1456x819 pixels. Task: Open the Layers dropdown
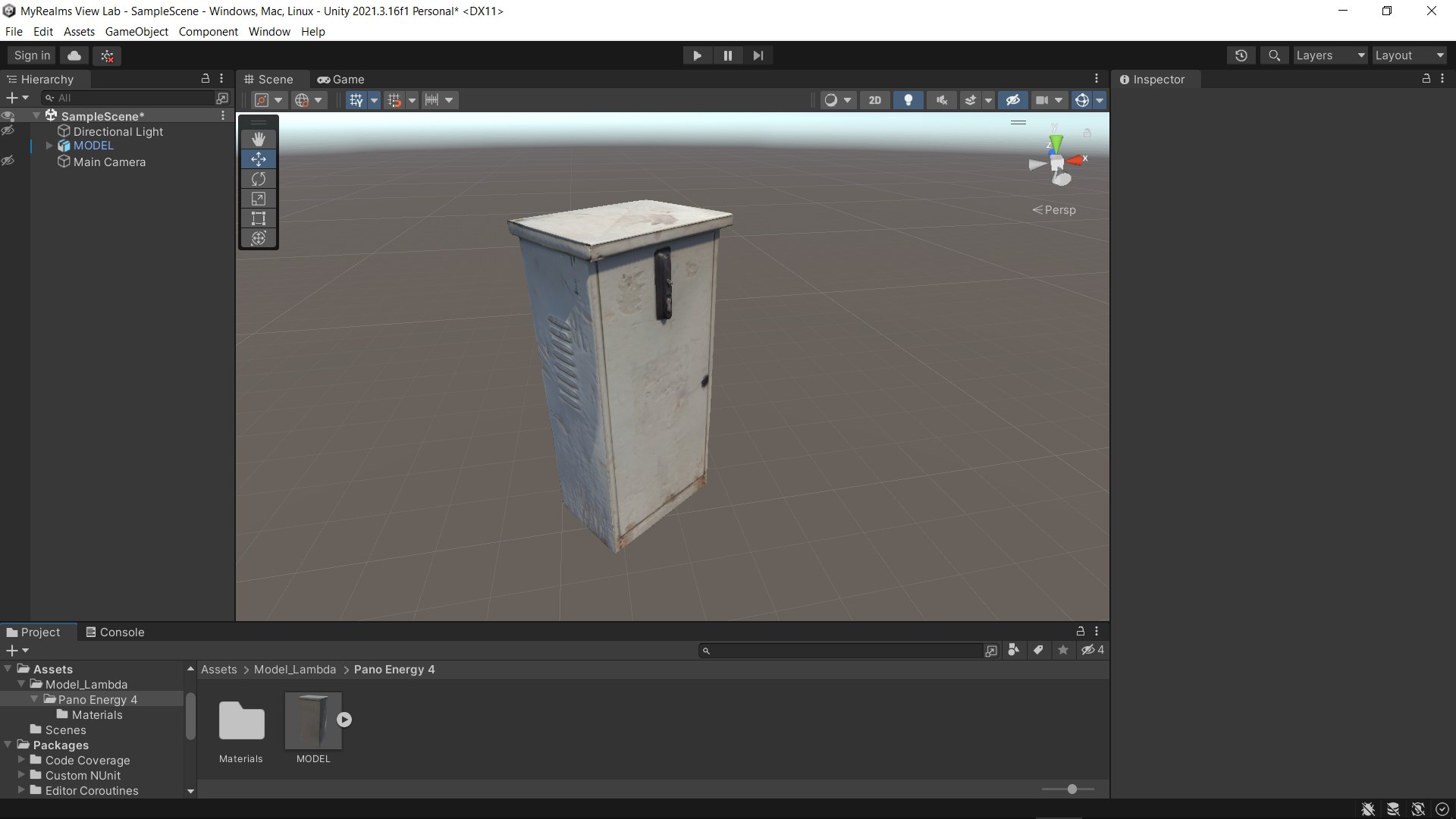pyautogui.click(x=1329, y=55)
